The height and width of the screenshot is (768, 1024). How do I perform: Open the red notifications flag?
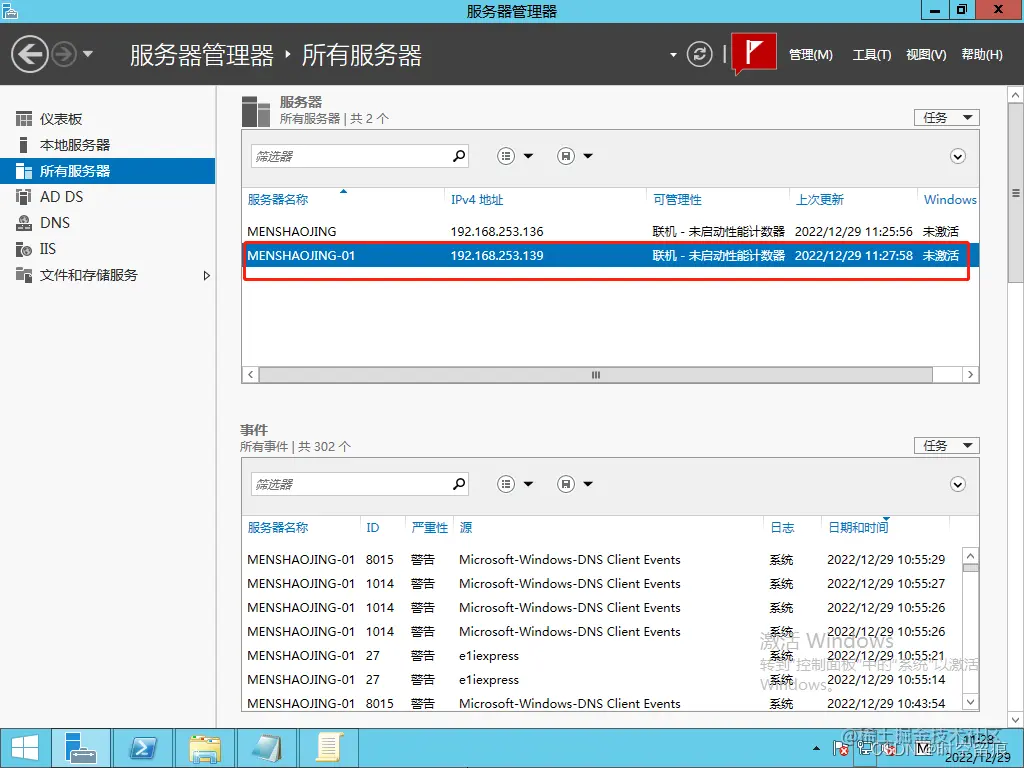(x=754, y=52)
